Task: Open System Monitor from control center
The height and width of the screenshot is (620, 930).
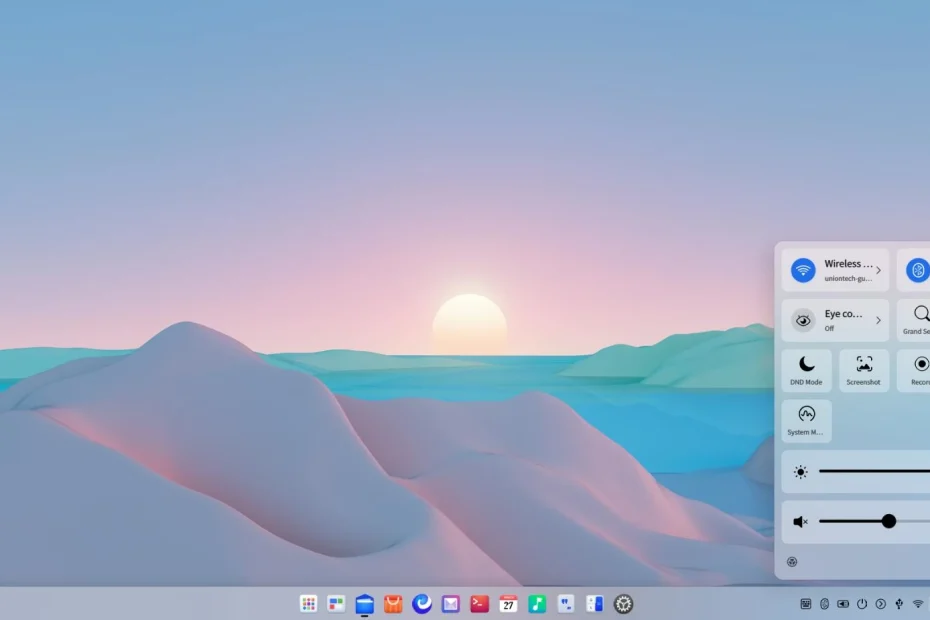Action: click(x=806, y=420)
